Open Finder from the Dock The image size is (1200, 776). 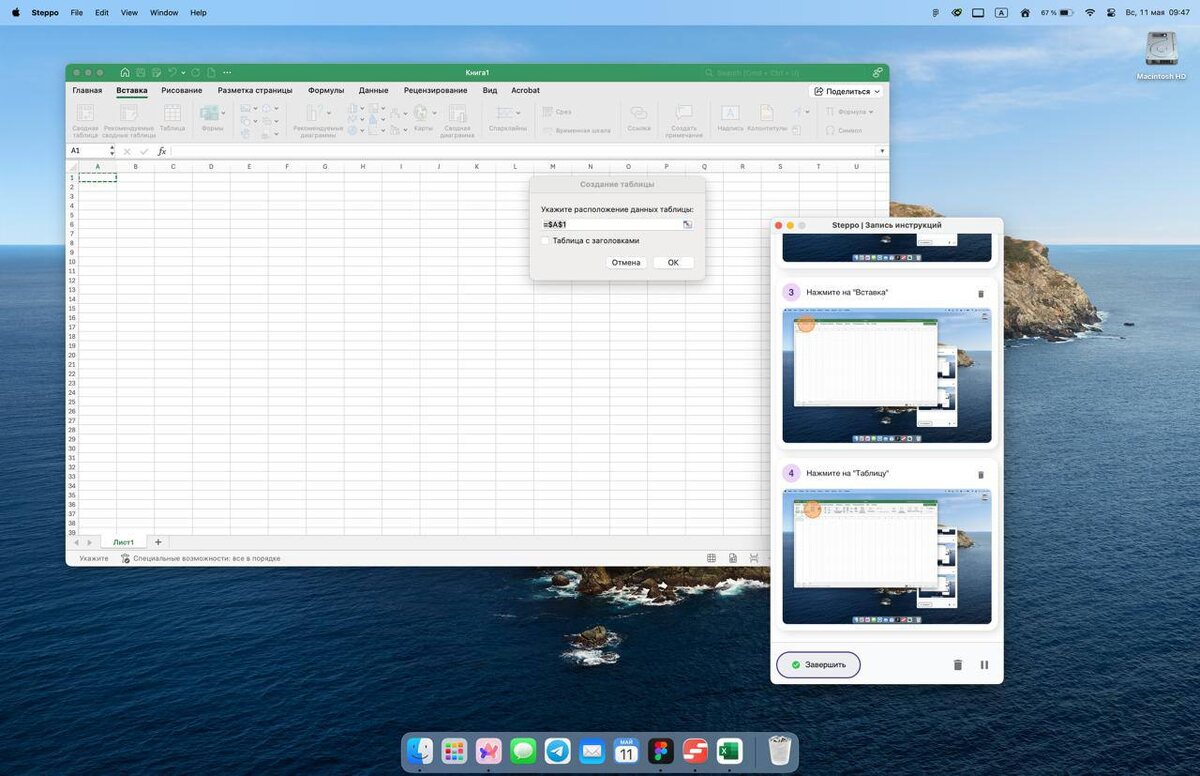pyautogui.click(x=420, y=751)
